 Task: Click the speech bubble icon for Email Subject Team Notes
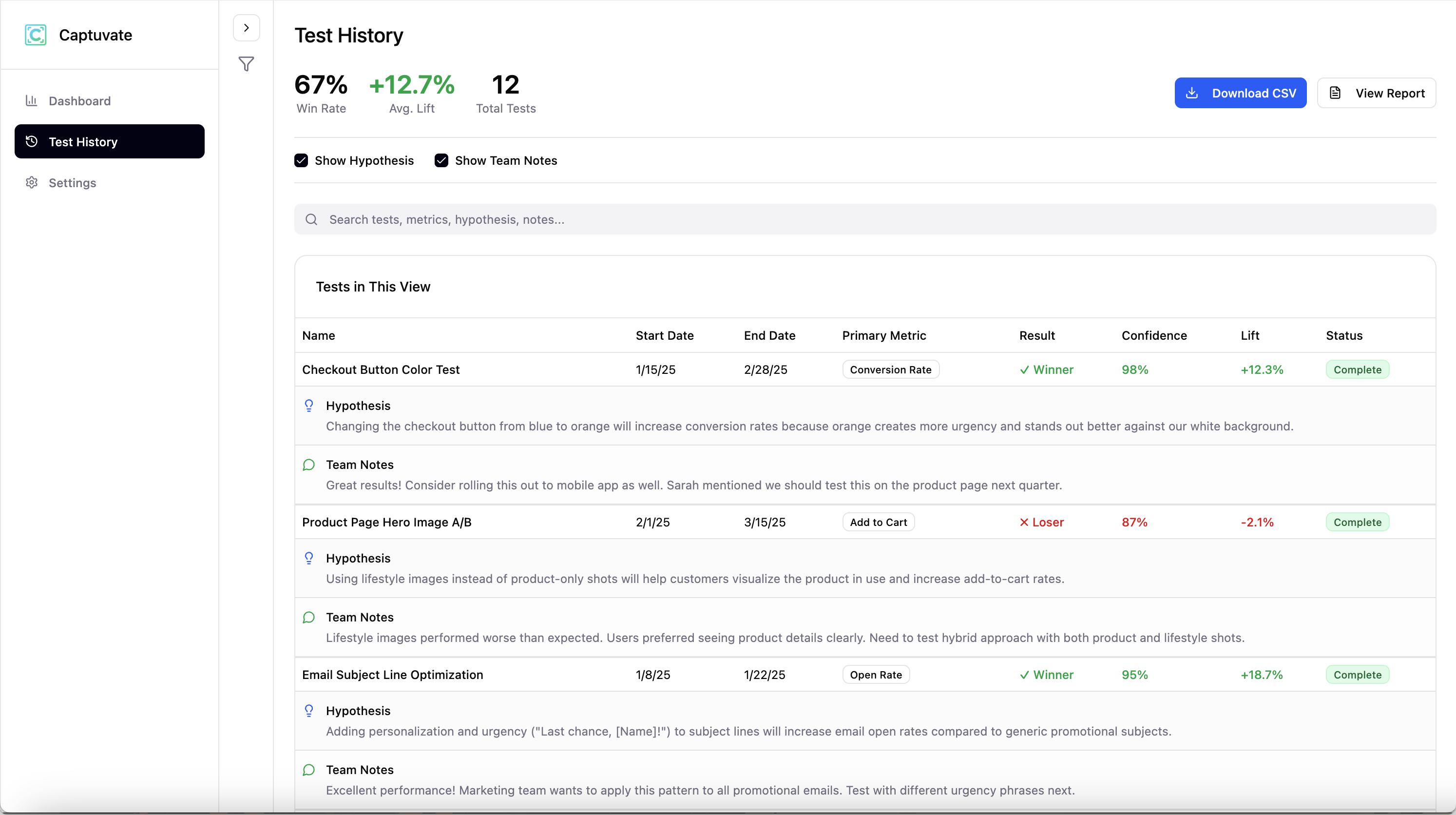pos(308,770)
